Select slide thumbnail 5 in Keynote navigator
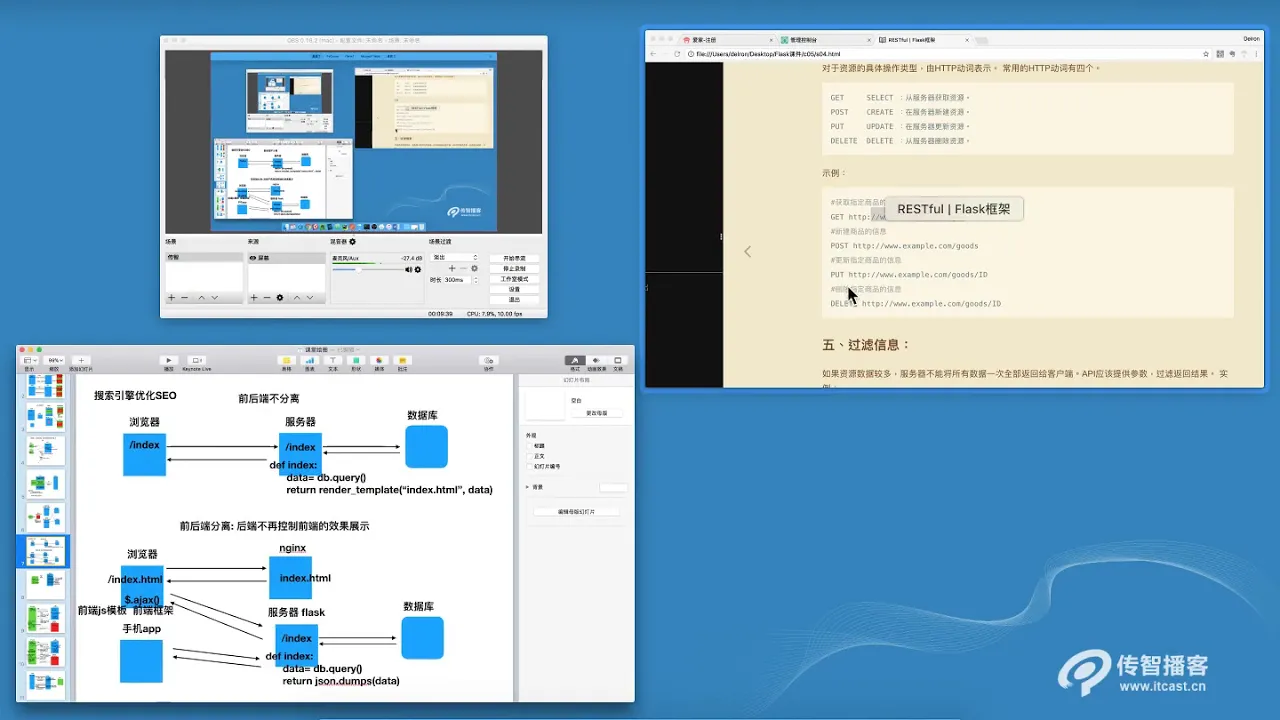Viewport: 1280px width, 720px height. [46, 485]
